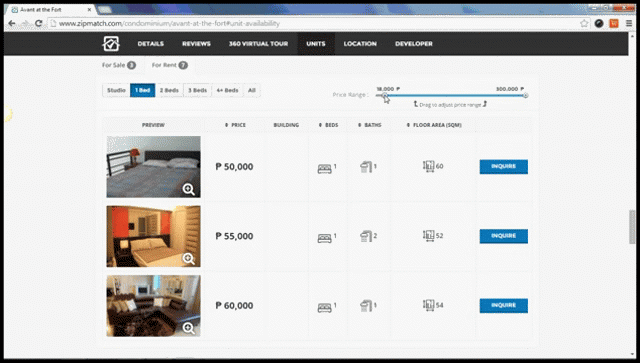Bookmark page with the star icon
Screen dimensions: 640x363
[x=584, y=24]
